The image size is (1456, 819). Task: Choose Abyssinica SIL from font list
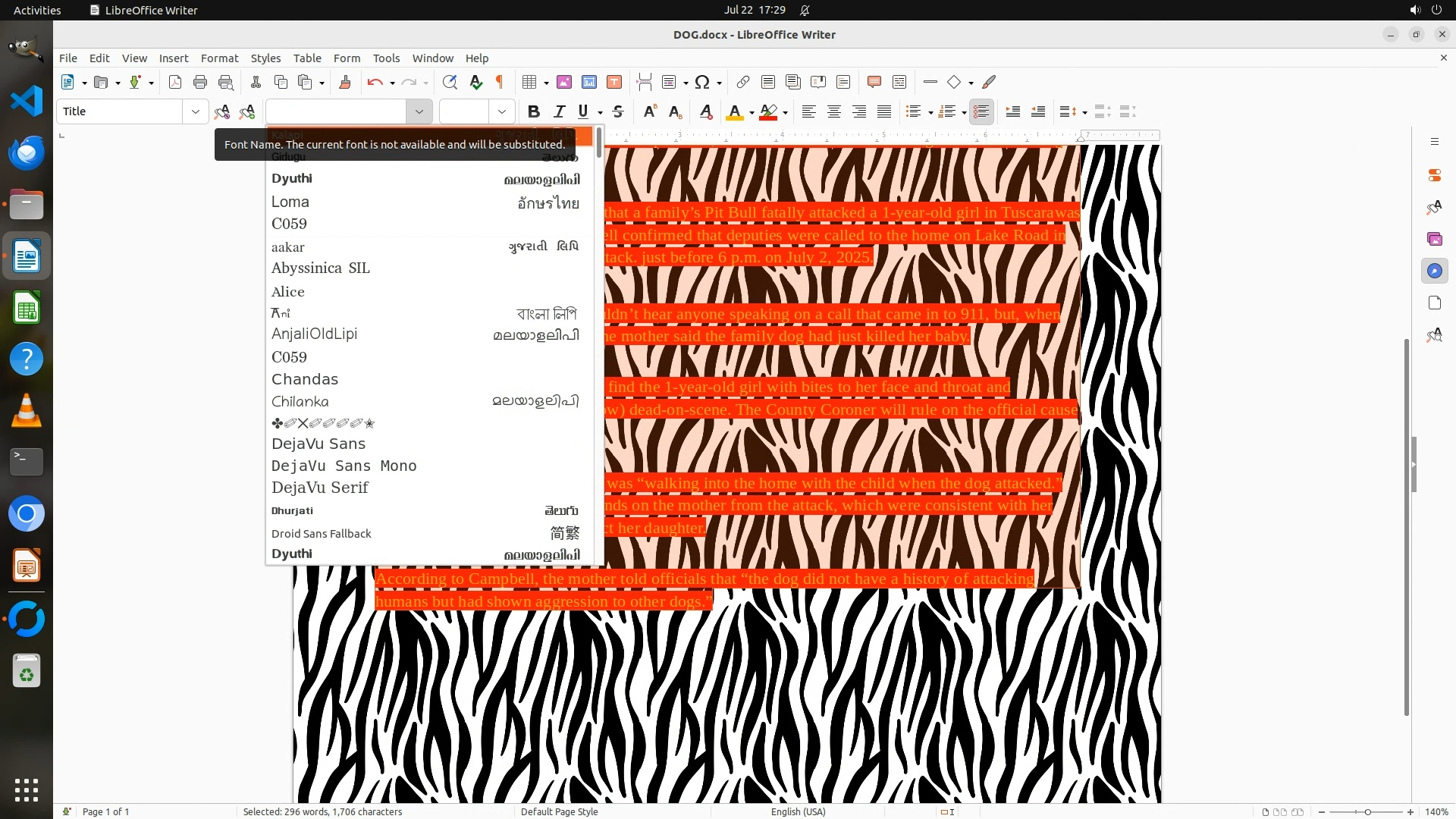(x=320, y=268)
